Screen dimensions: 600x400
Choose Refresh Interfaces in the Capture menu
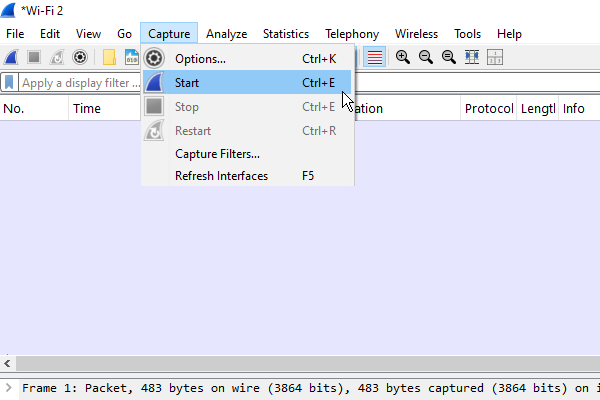248,176
